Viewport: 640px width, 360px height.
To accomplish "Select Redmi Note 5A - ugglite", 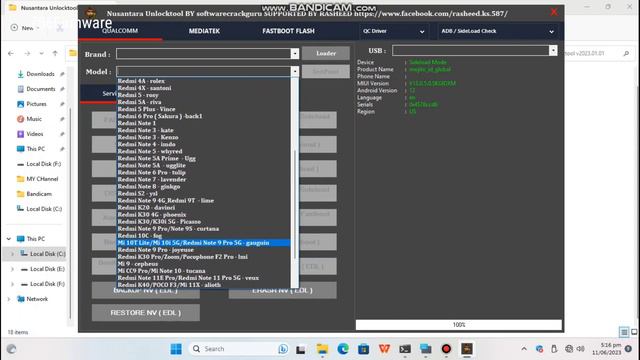I will coord(151,165).
